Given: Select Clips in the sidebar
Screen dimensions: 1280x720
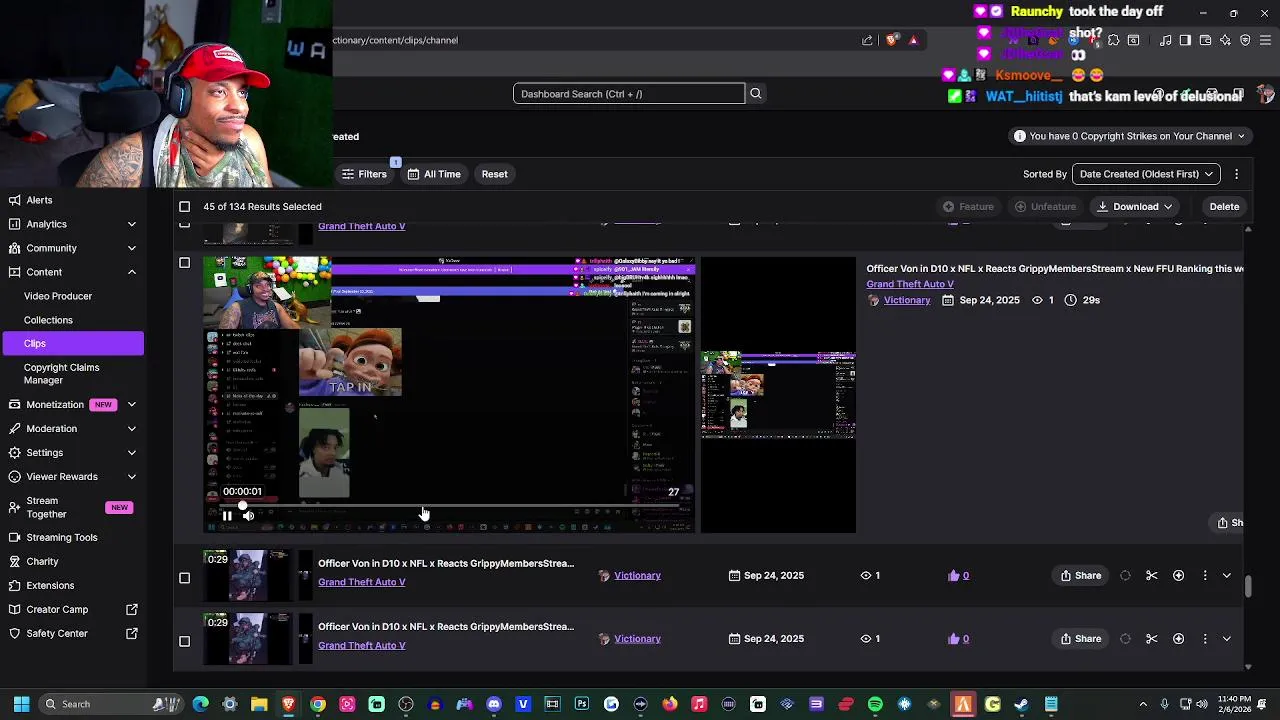Looking at the screenshot, I should 72,343.
